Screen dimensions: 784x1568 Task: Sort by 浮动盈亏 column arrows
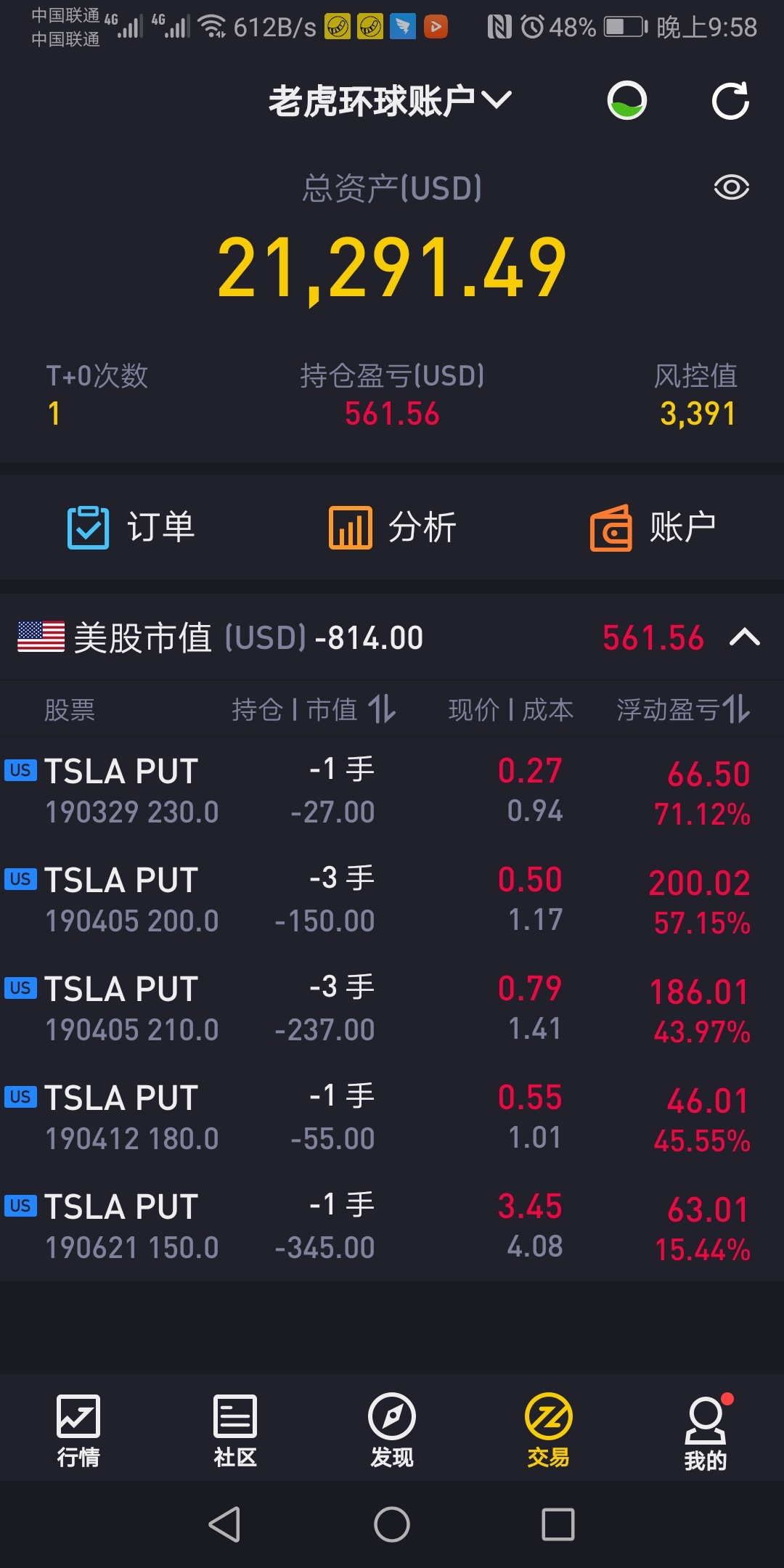coord(736,709)
